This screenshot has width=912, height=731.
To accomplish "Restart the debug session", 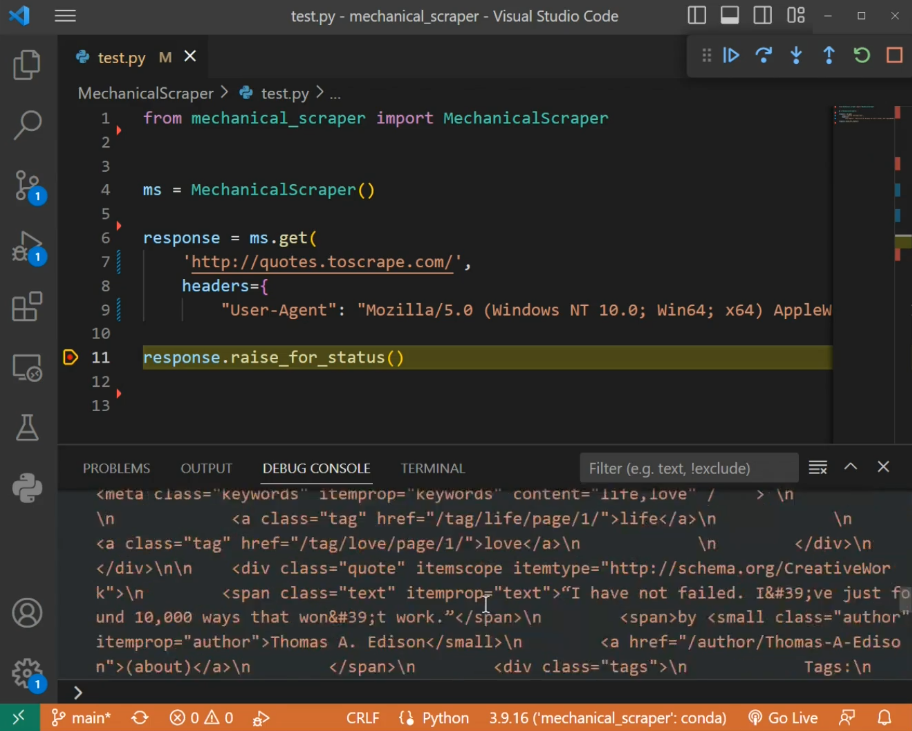I will pyautogui.click(x=862, y=55).
